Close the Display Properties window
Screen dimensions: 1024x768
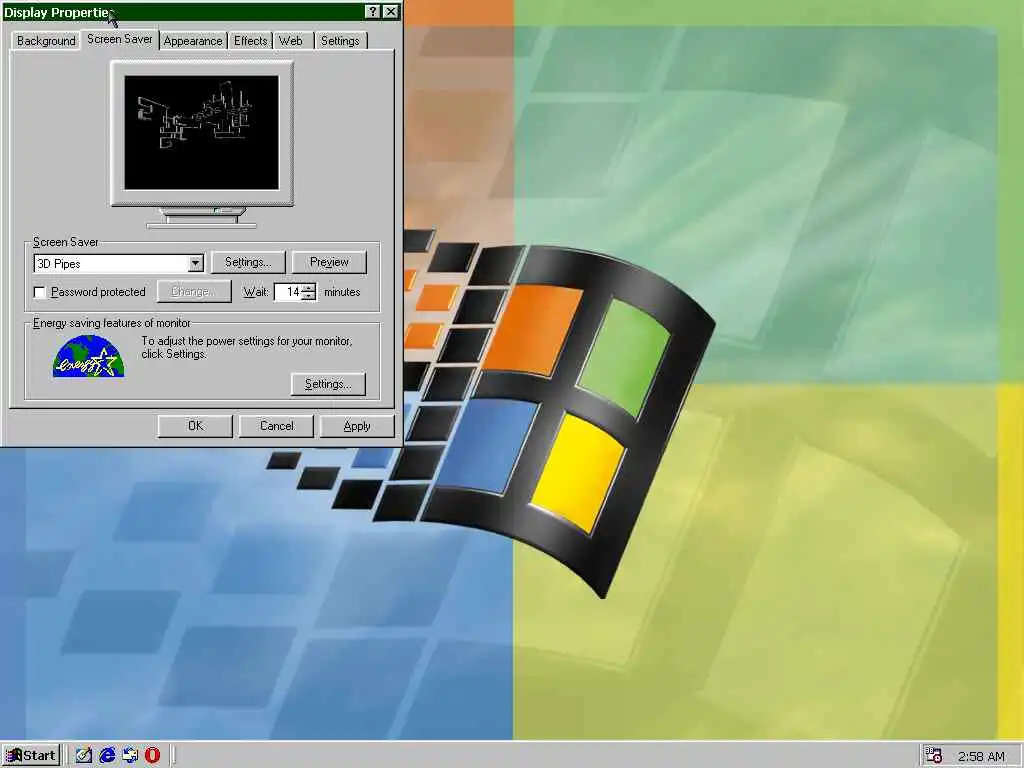[391, 12]
